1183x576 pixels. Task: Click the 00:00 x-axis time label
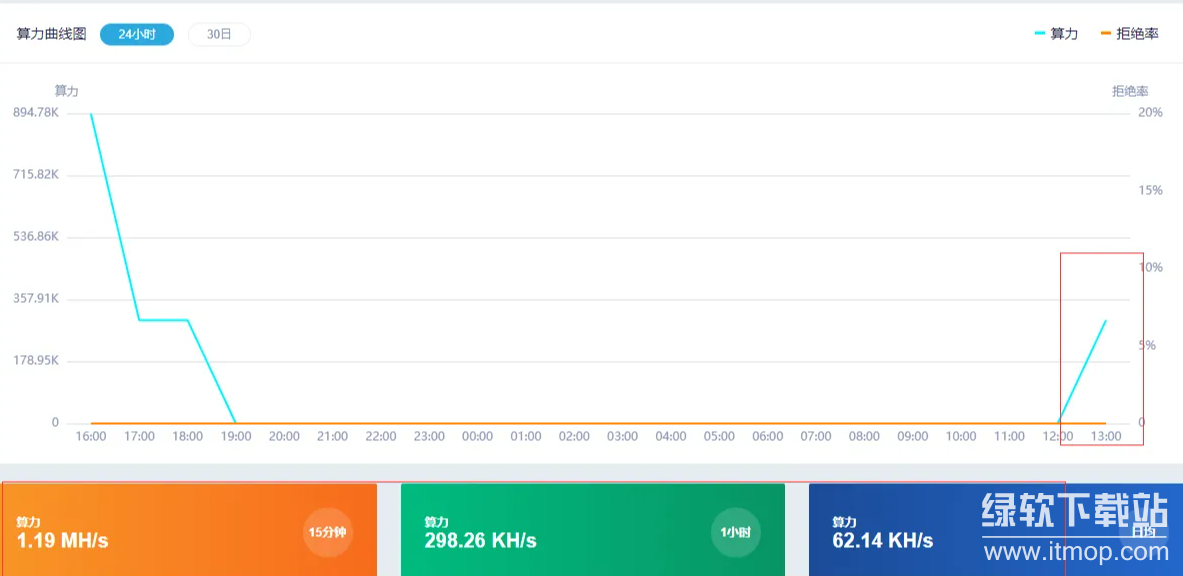pos(478,437)
